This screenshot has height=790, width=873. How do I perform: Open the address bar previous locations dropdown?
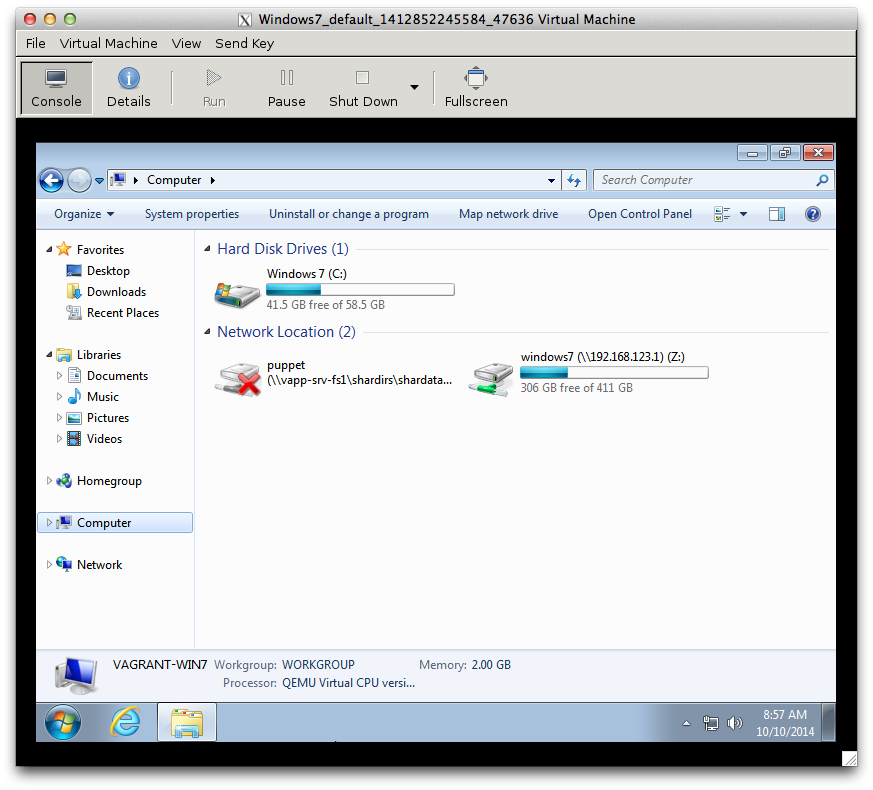(551, 180)
